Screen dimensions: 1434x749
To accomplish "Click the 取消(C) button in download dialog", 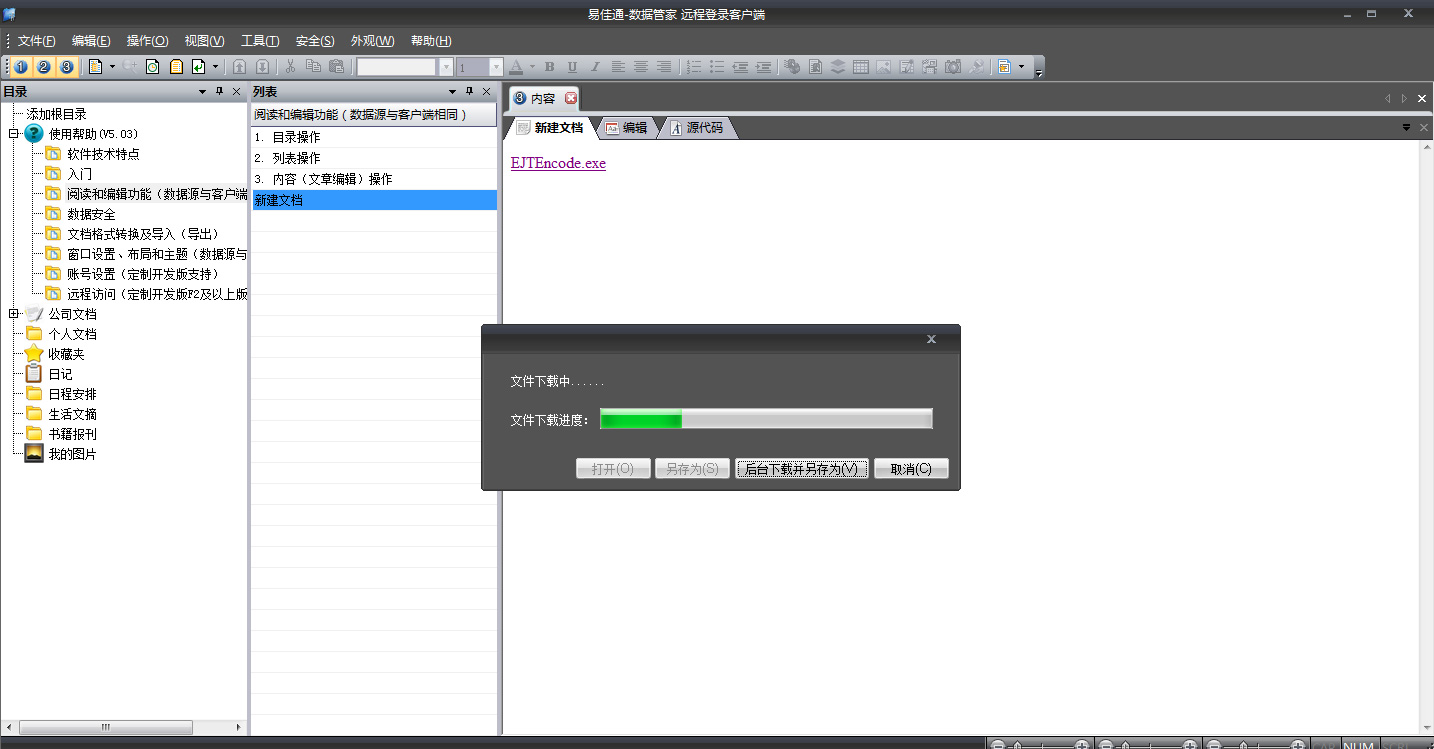I will (910, 469).
